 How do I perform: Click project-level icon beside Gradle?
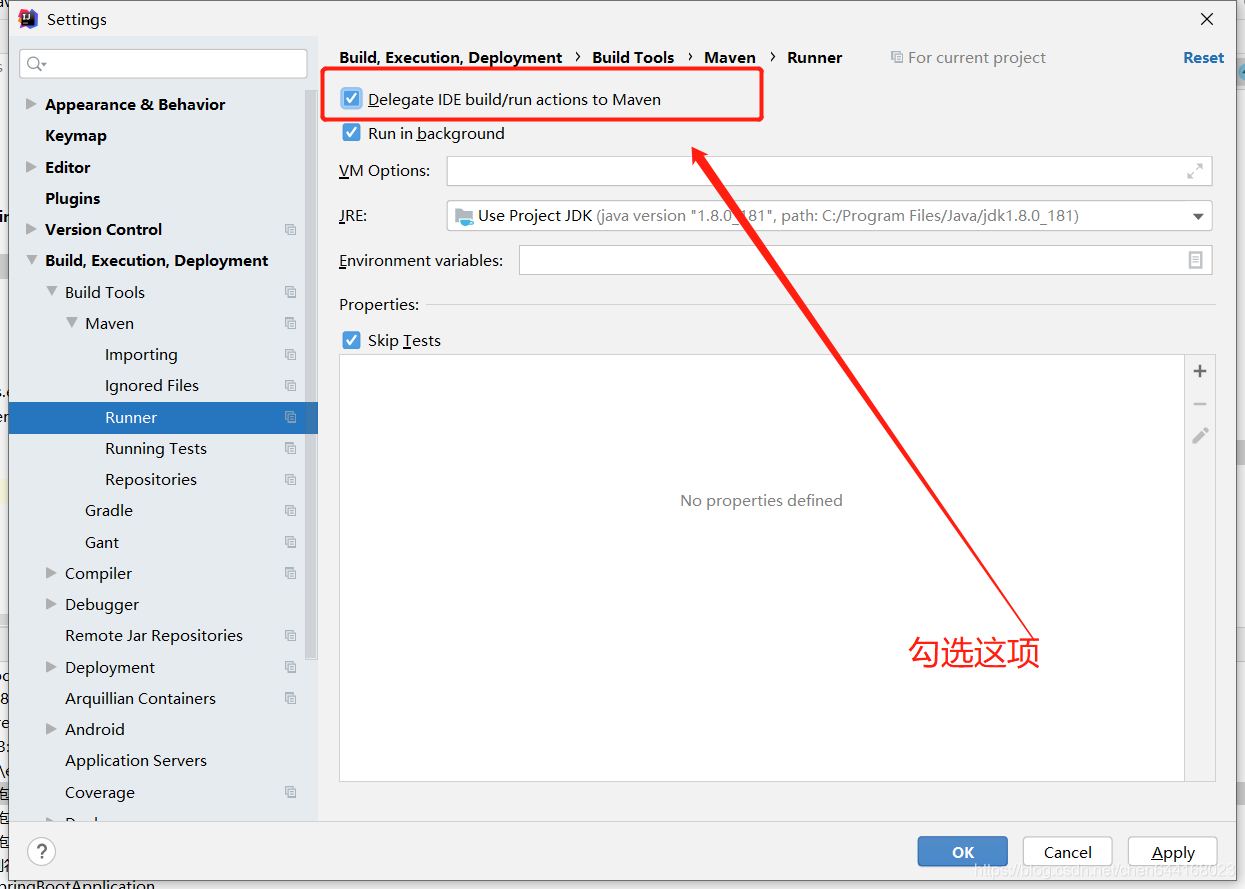pyautogui.click(x=290, y=510)
